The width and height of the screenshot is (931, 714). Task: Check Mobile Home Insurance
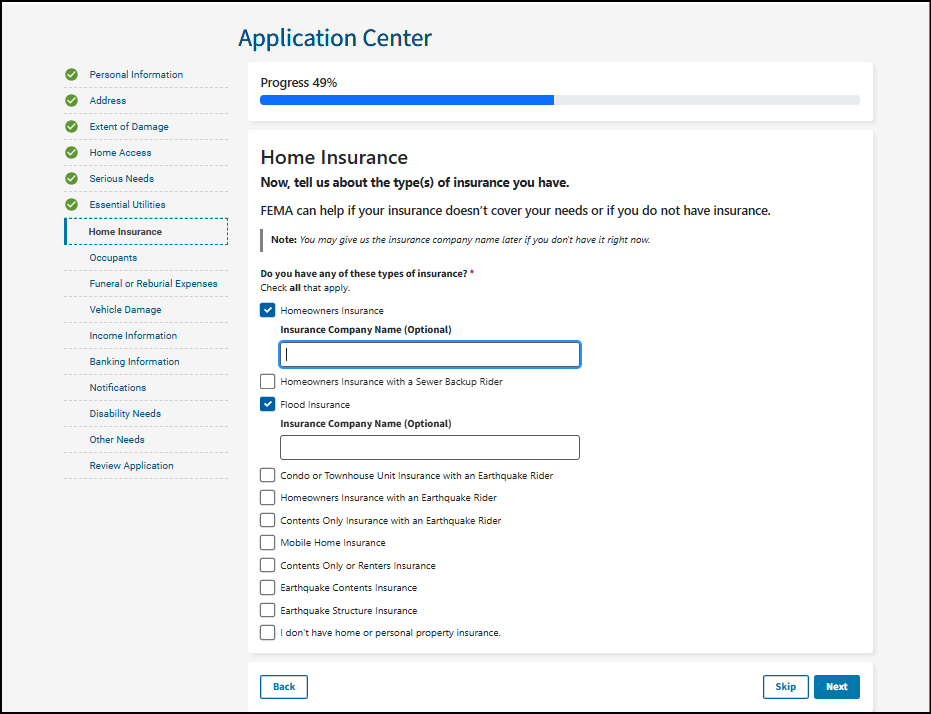[x=267, y=543]
